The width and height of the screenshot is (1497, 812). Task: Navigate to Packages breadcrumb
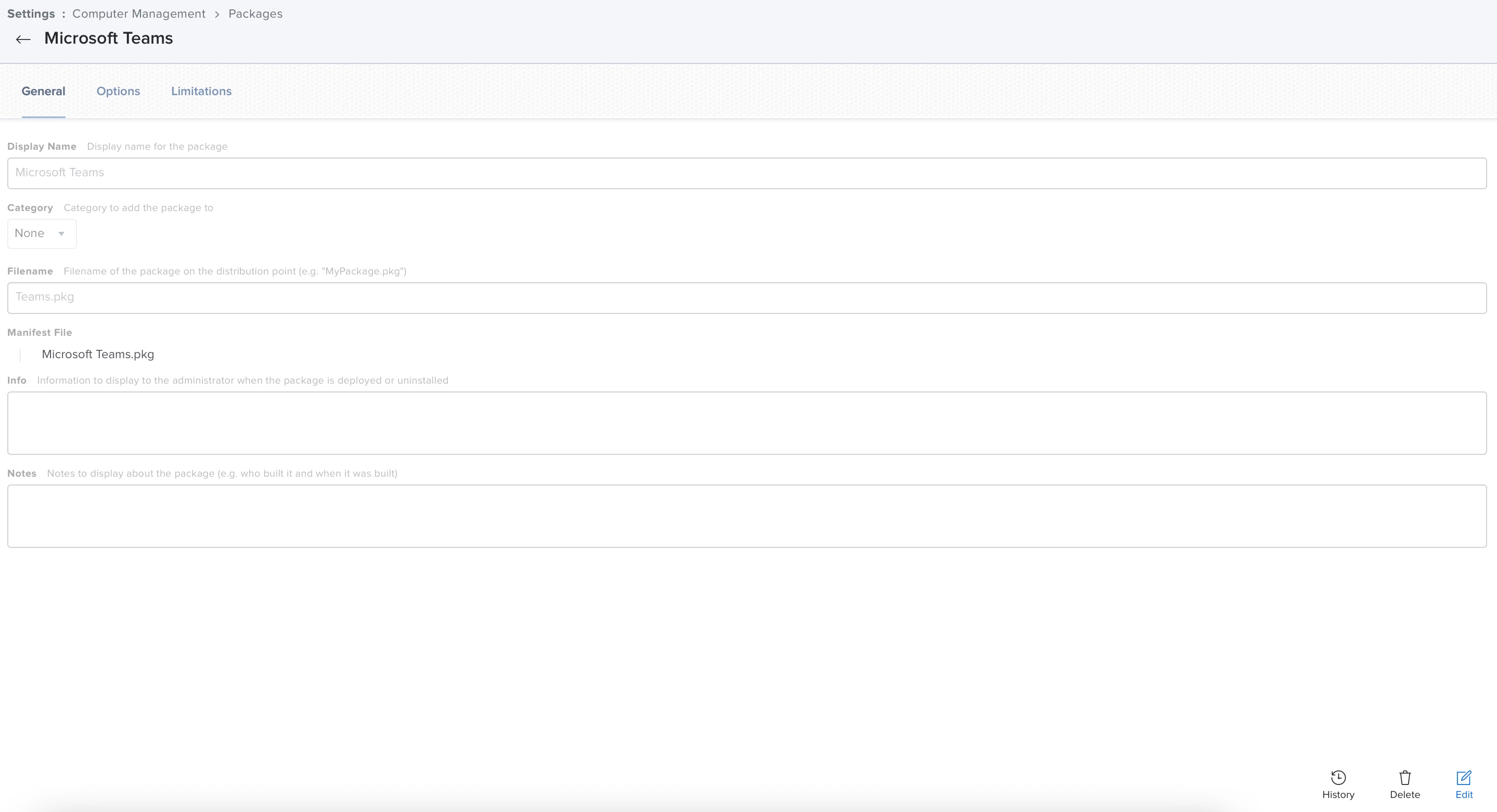click(x=255, y=14)
